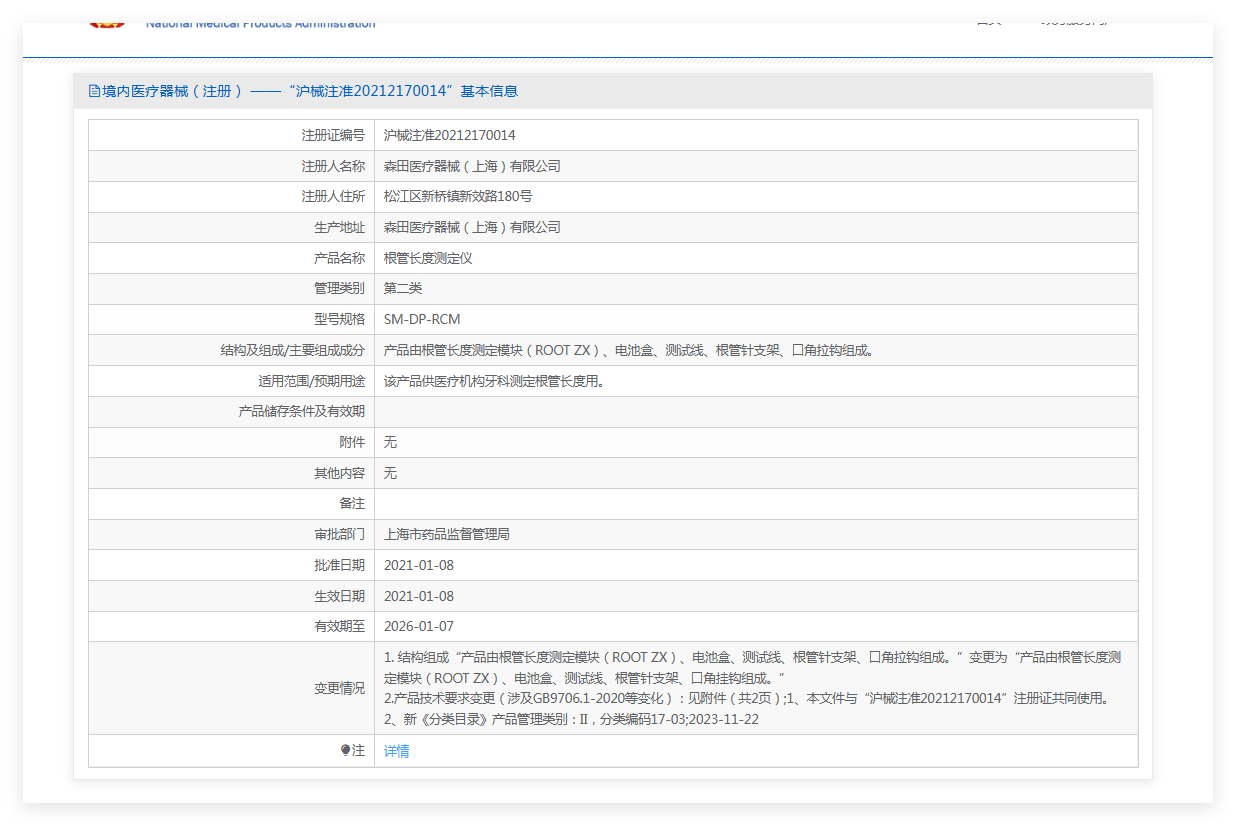Image resolution: width=1236 pixels, height=826 pixels.
Task: Click the 生产地址 label
Action: click(x=339, y=227)
